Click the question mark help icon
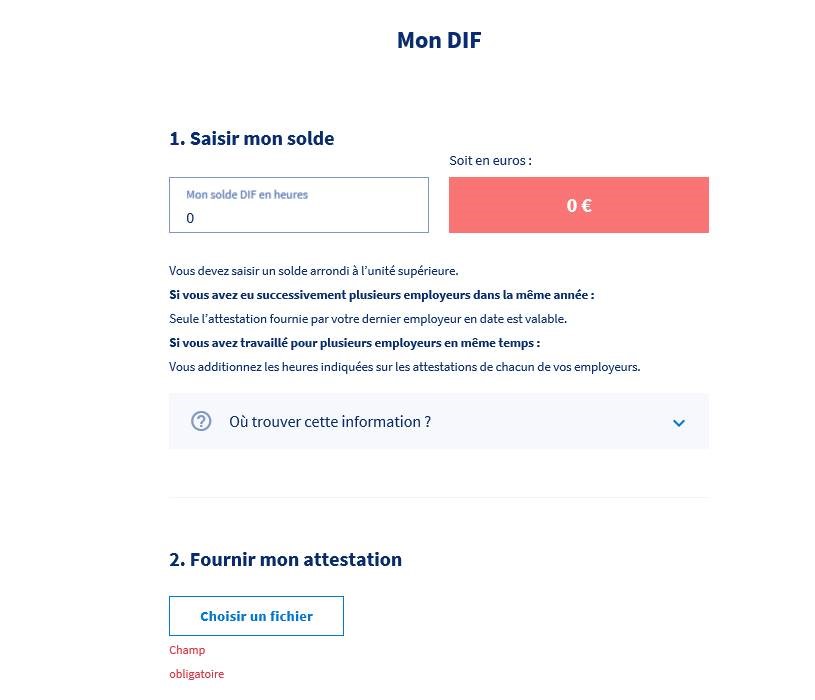The width and height of the screenshot is (815, 700). 201,421
